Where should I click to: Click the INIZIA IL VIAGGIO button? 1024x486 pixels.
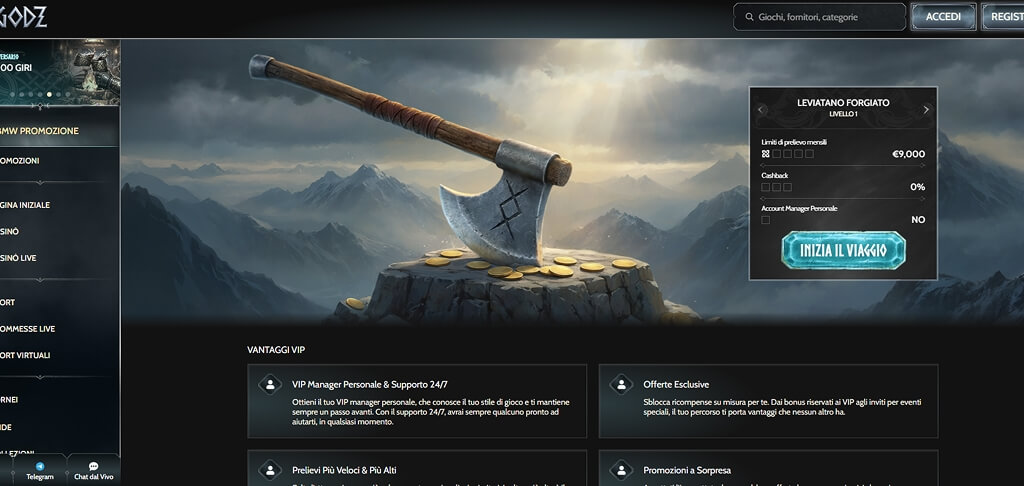pyautogui.click(x=843, y=250)
